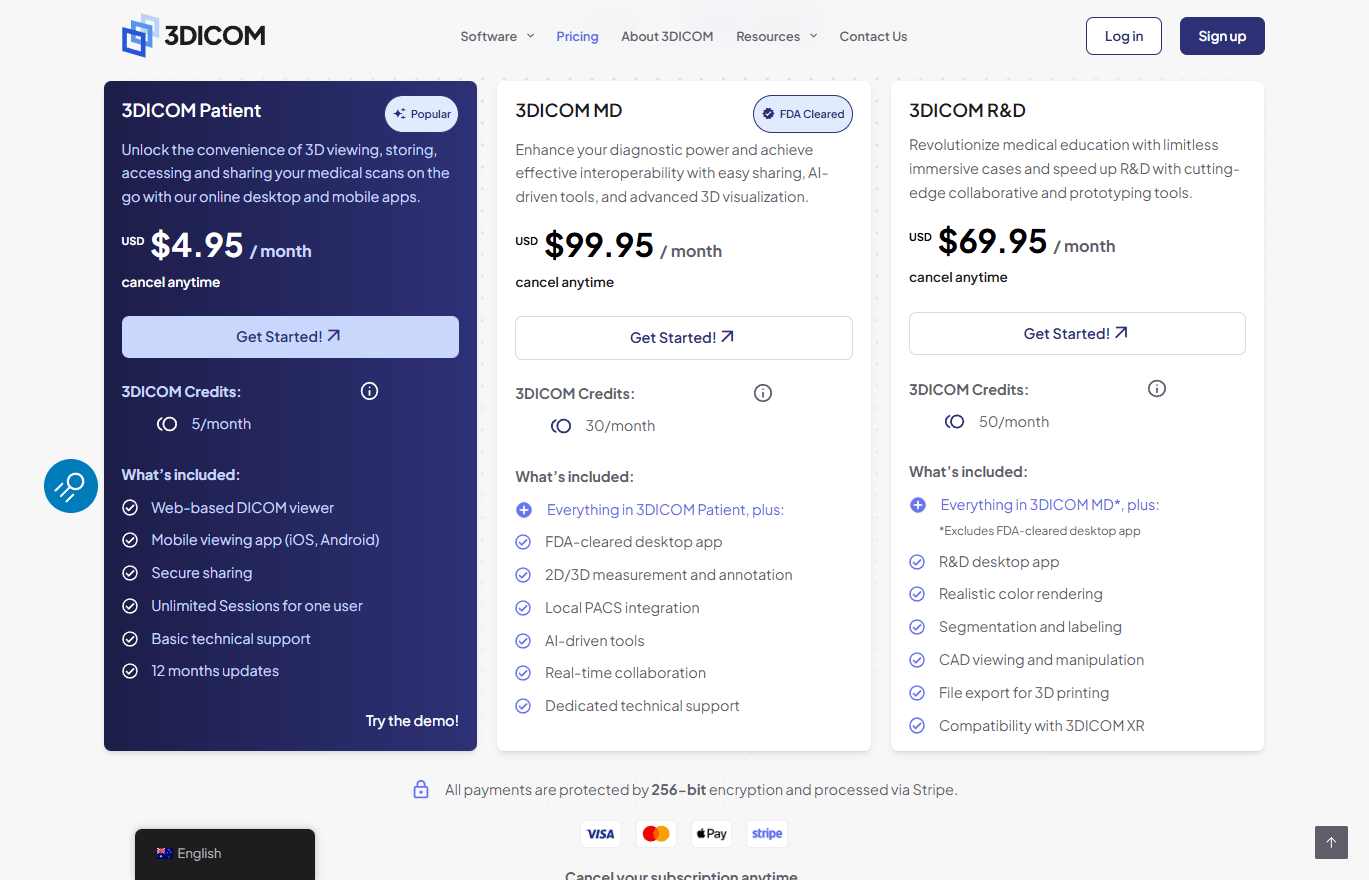Click the credits coin icon beside 5/month
1369x880 pixels.
[x=167, y=424]
